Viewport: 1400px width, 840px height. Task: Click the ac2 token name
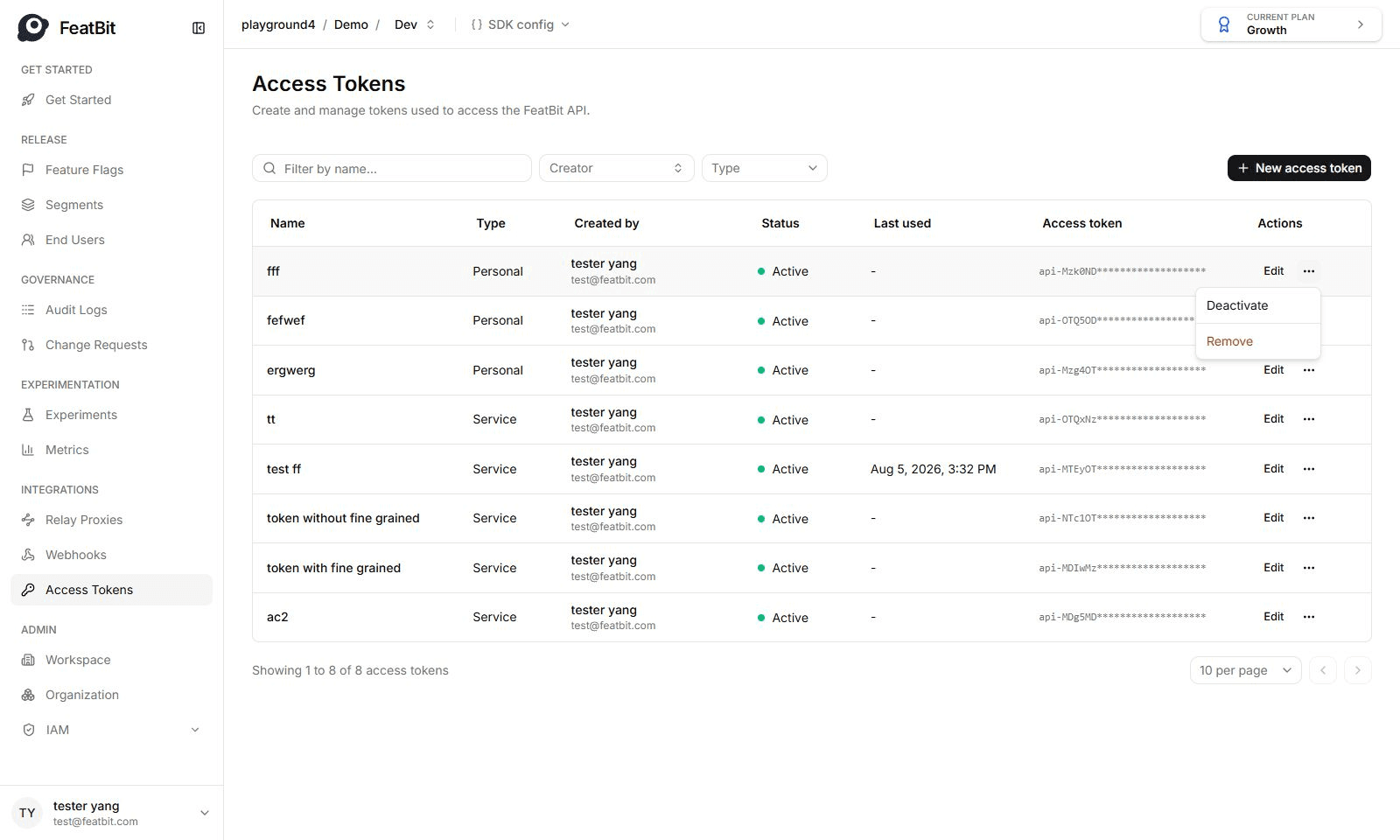(x=277, y=617)
